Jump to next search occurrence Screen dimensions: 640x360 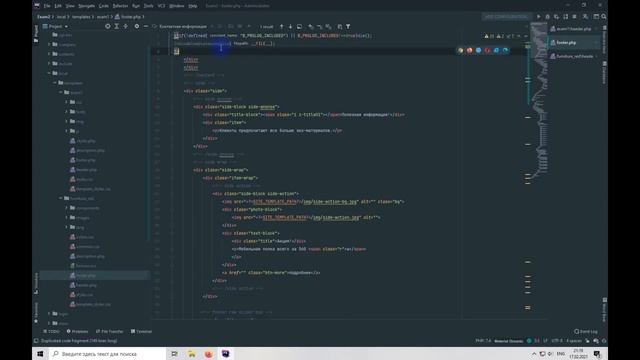point(291,27)
